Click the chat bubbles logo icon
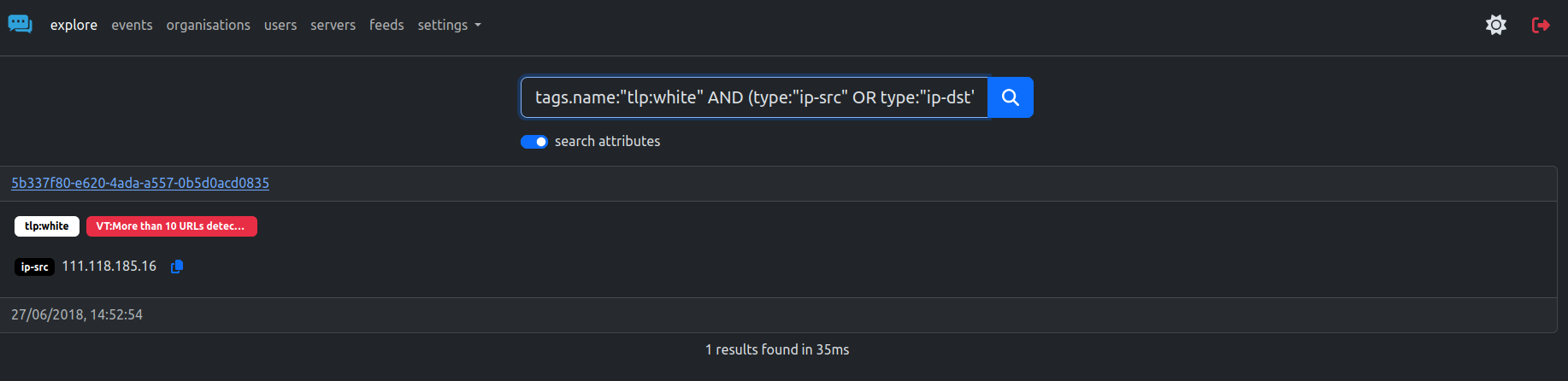This screenshot has width=1568, height=381. coord(21,25)
